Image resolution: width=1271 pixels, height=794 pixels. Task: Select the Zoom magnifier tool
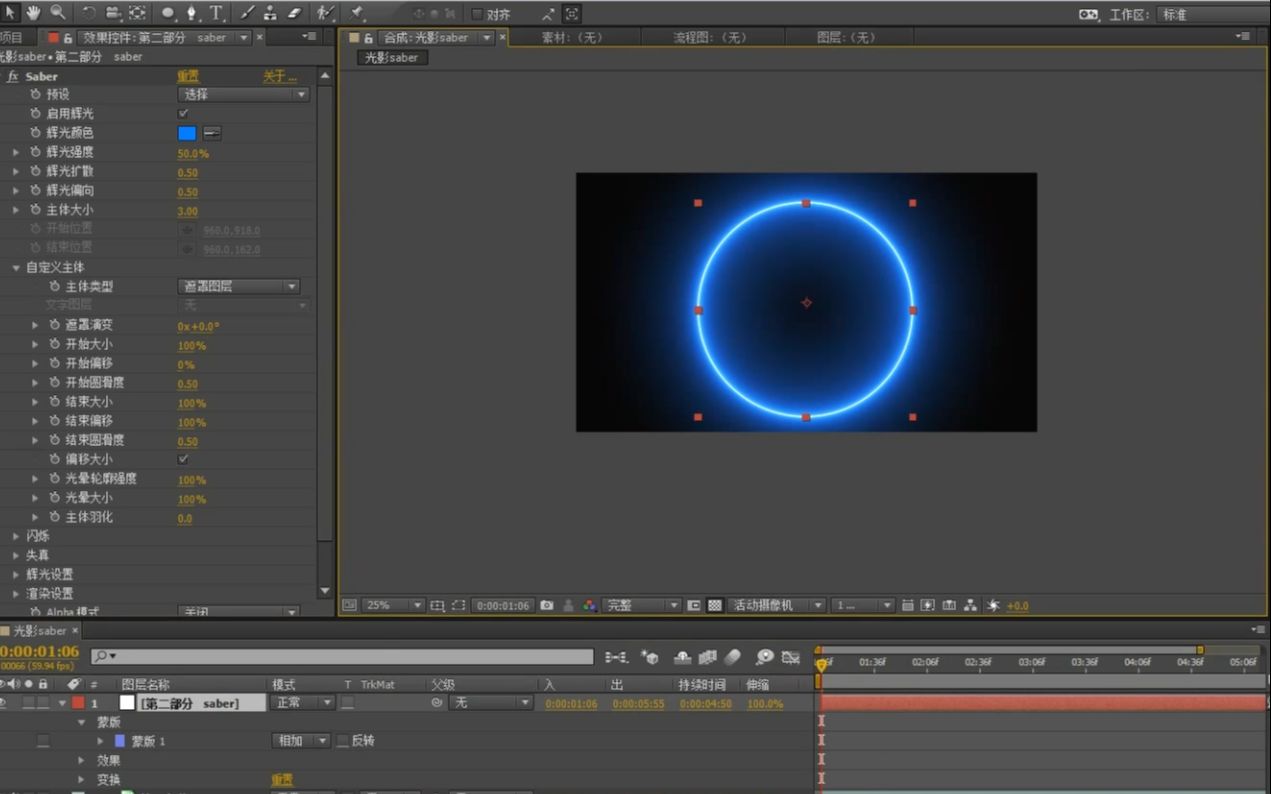coord(58,13)
